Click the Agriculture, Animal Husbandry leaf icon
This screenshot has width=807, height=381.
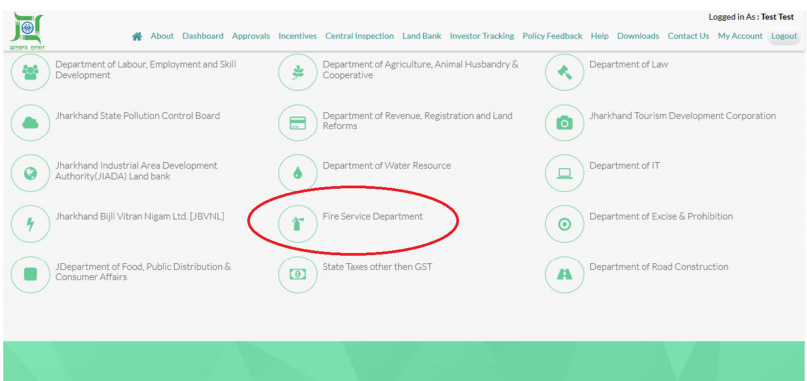[297, 72]
